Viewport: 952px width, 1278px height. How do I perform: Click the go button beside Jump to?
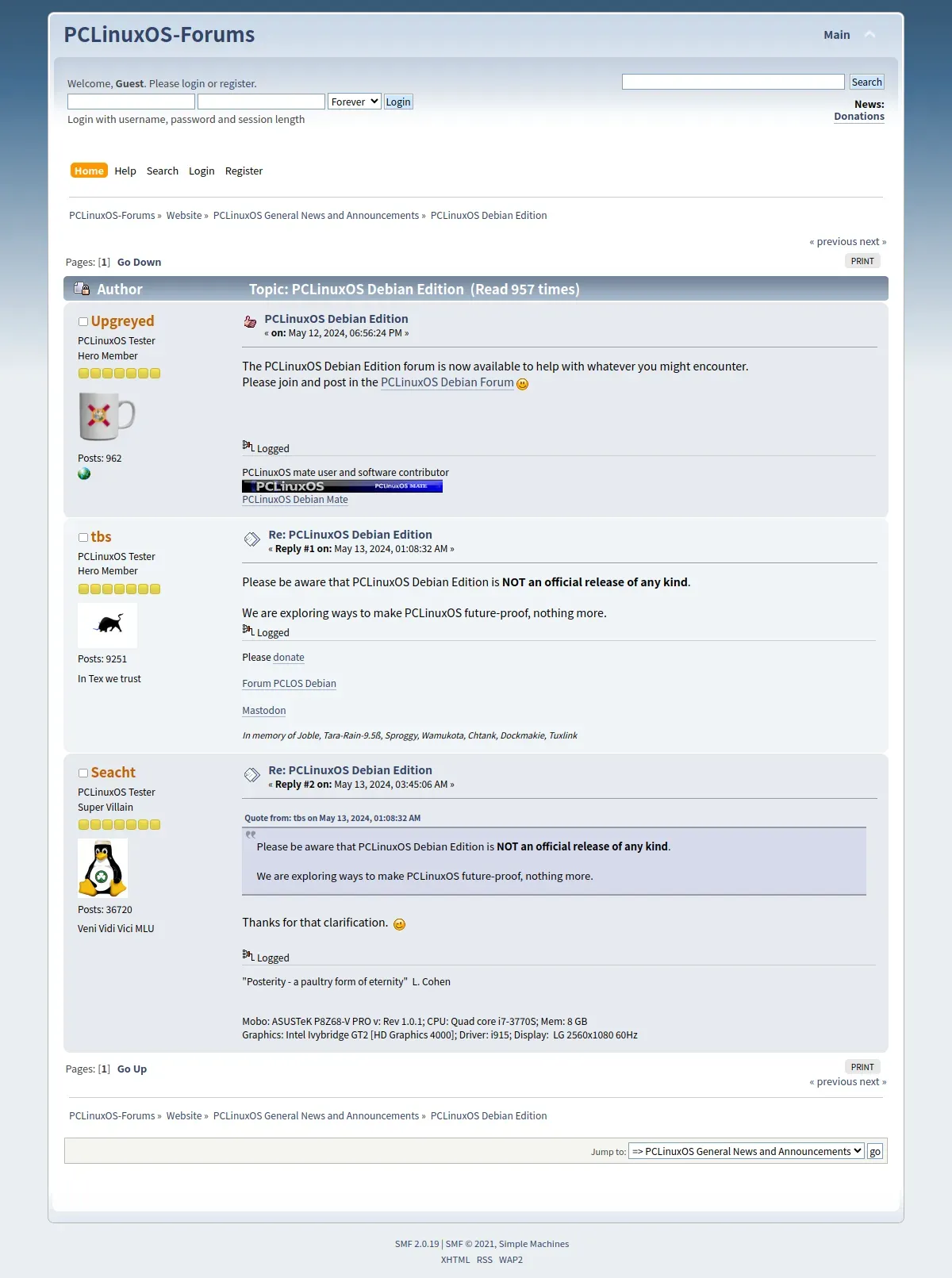[x=875, y=1151]
